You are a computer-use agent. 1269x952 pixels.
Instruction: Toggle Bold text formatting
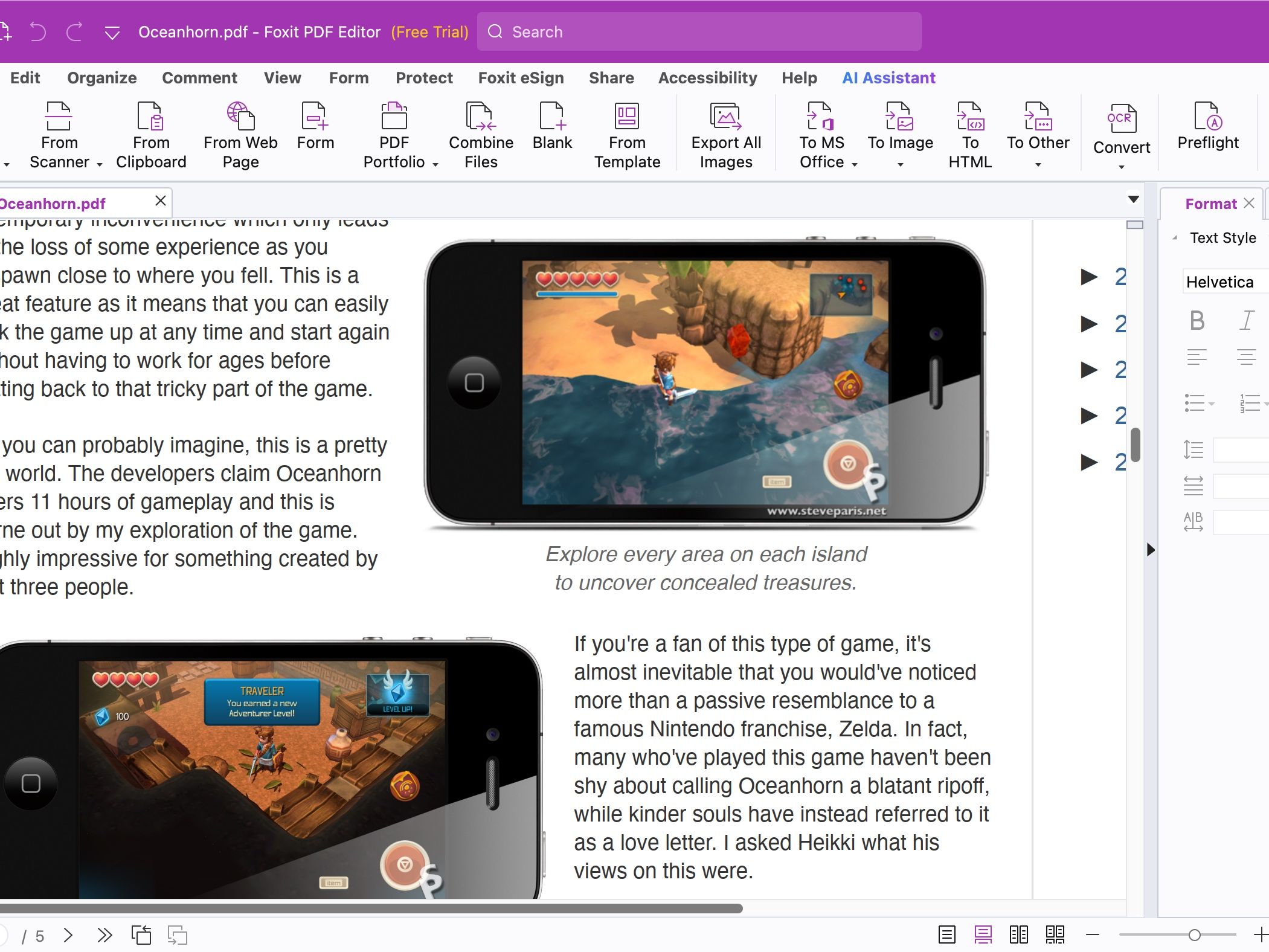pos(1197,321)
